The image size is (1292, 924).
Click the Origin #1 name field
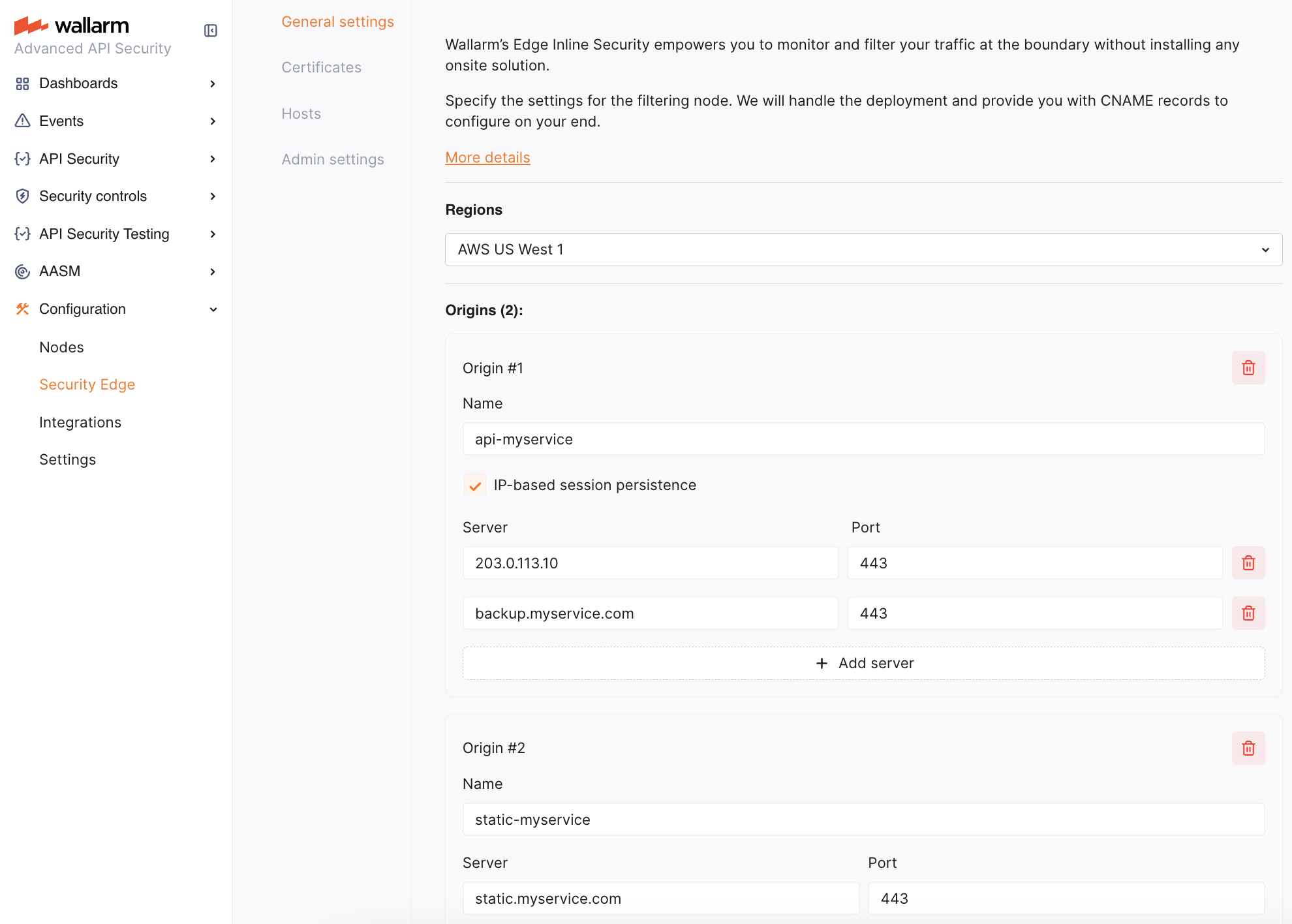863,439
